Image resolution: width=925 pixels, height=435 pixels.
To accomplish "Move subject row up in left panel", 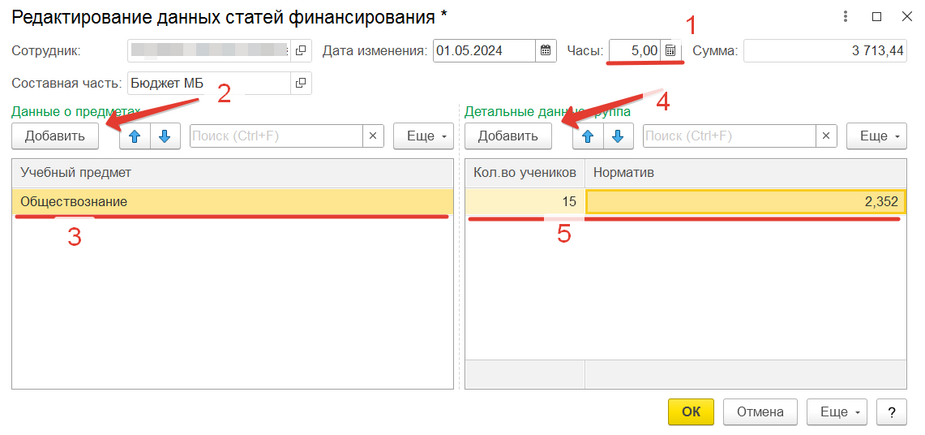I will [x=136, y=136].
